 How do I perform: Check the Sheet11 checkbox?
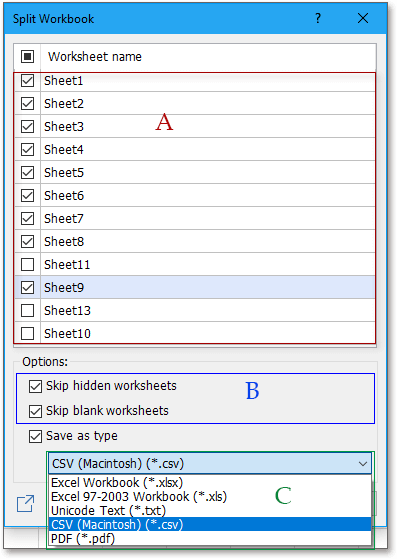point(27,265)
